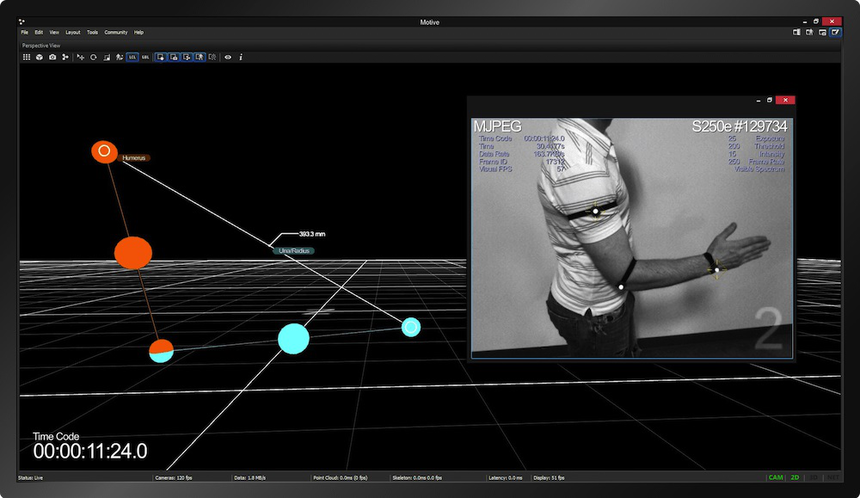This screenshot has height=498, width=860.
Task: Click the info 'i' icon in the toolbar
Action: (241, 57)
